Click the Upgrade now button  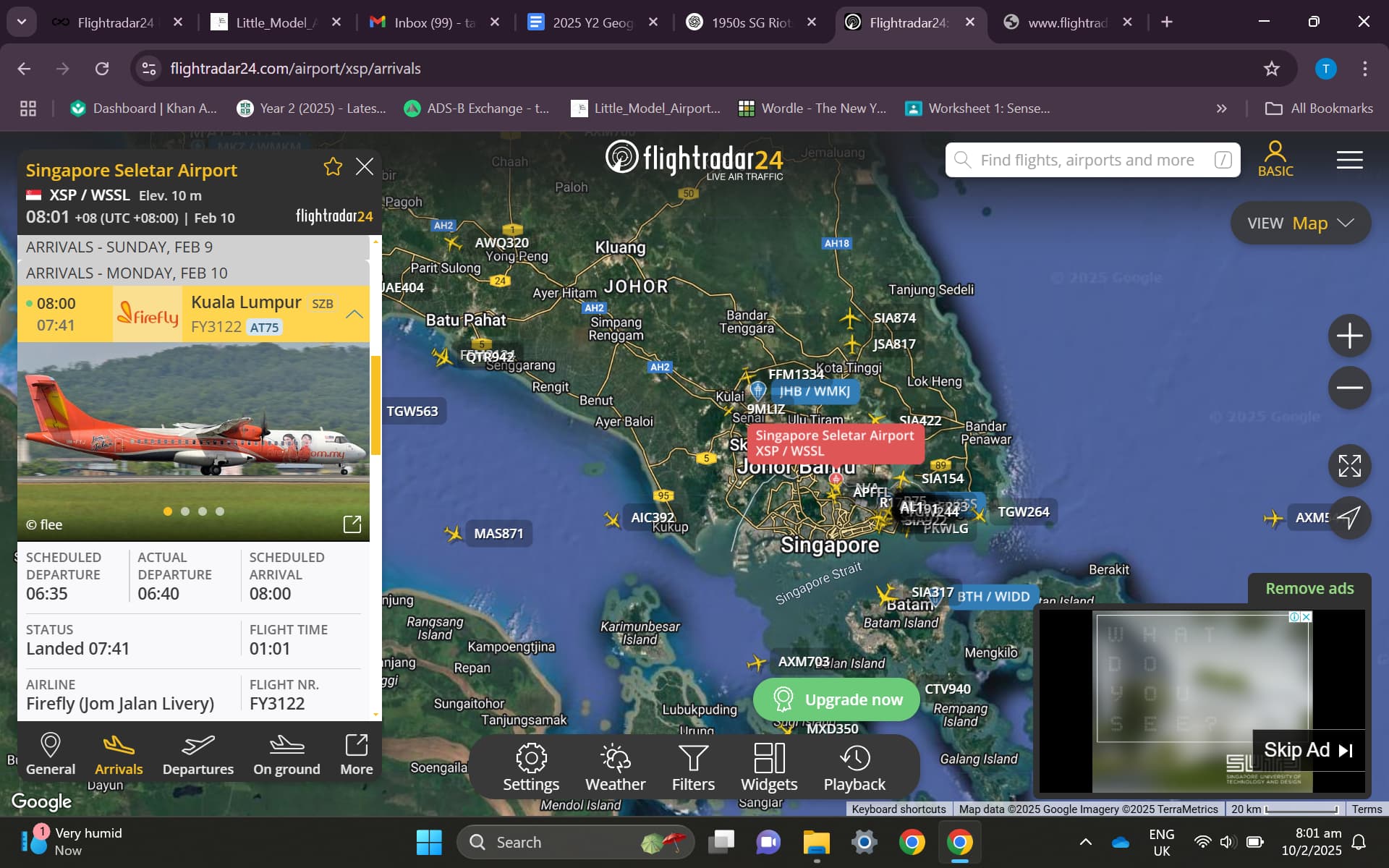click(x=836, y=699)
